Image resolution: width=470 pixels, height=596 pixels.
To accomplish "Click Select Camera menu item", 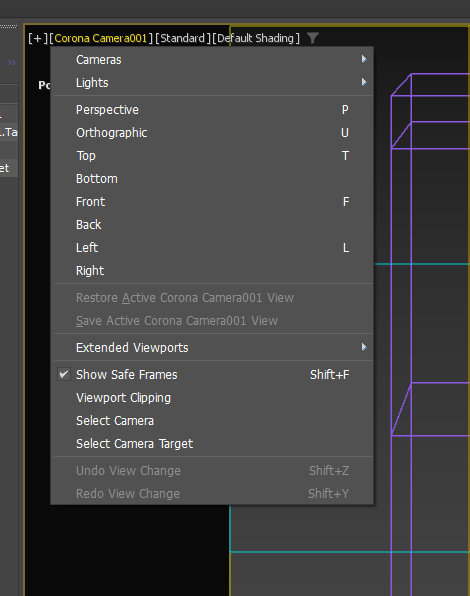I will [x=213, y=421].
